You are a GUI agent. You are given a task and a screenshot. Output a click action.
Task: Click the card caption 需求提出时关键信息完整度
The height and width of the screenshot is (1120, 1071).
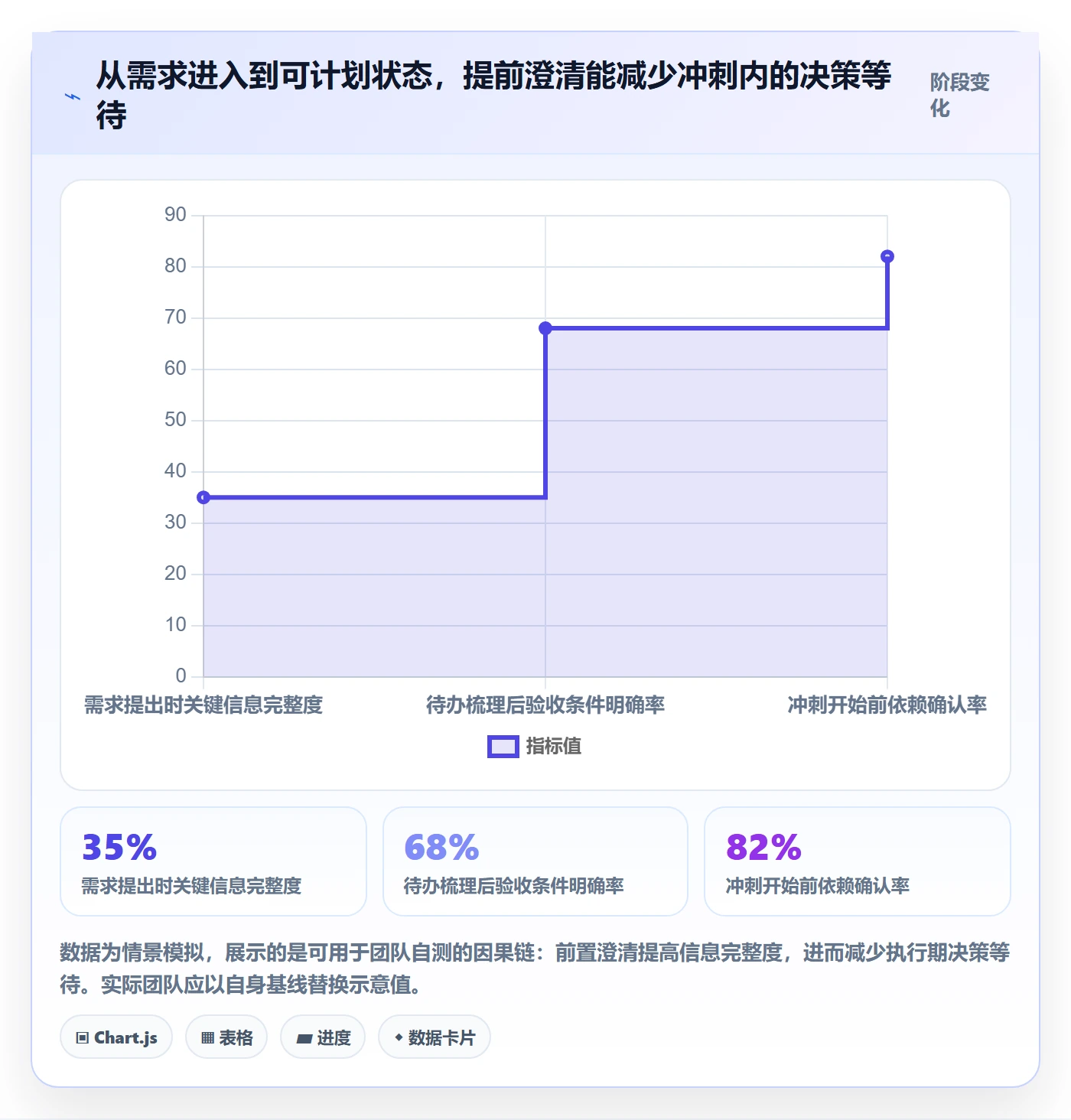(191, 886)
